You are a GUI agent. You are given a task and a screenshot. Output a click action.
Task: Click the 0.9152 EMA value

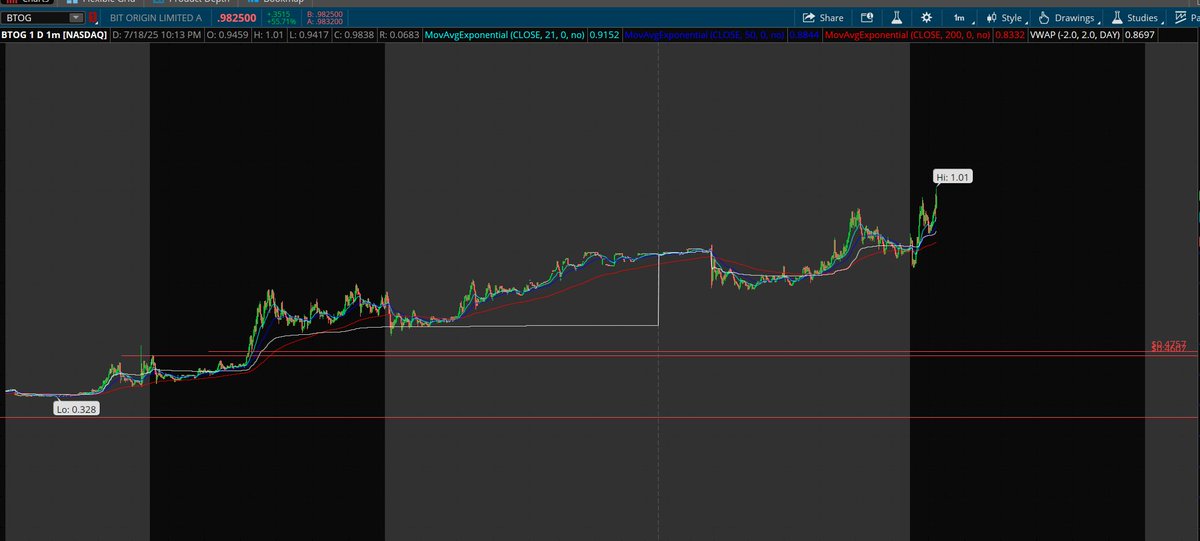(603, 34)
